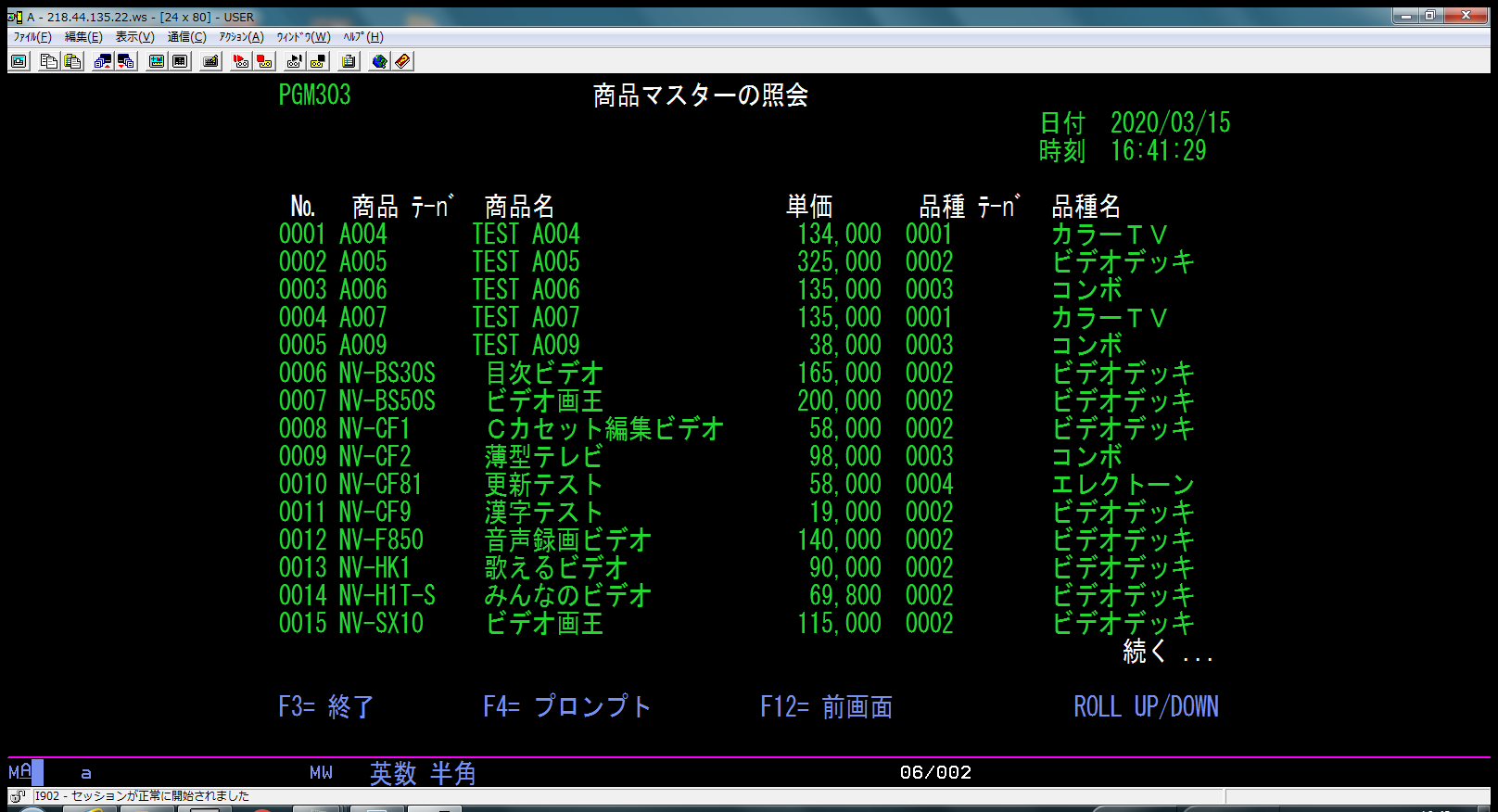Click the F3= 終了 function key label
1498x812 pixels.
tap(325, 706)
